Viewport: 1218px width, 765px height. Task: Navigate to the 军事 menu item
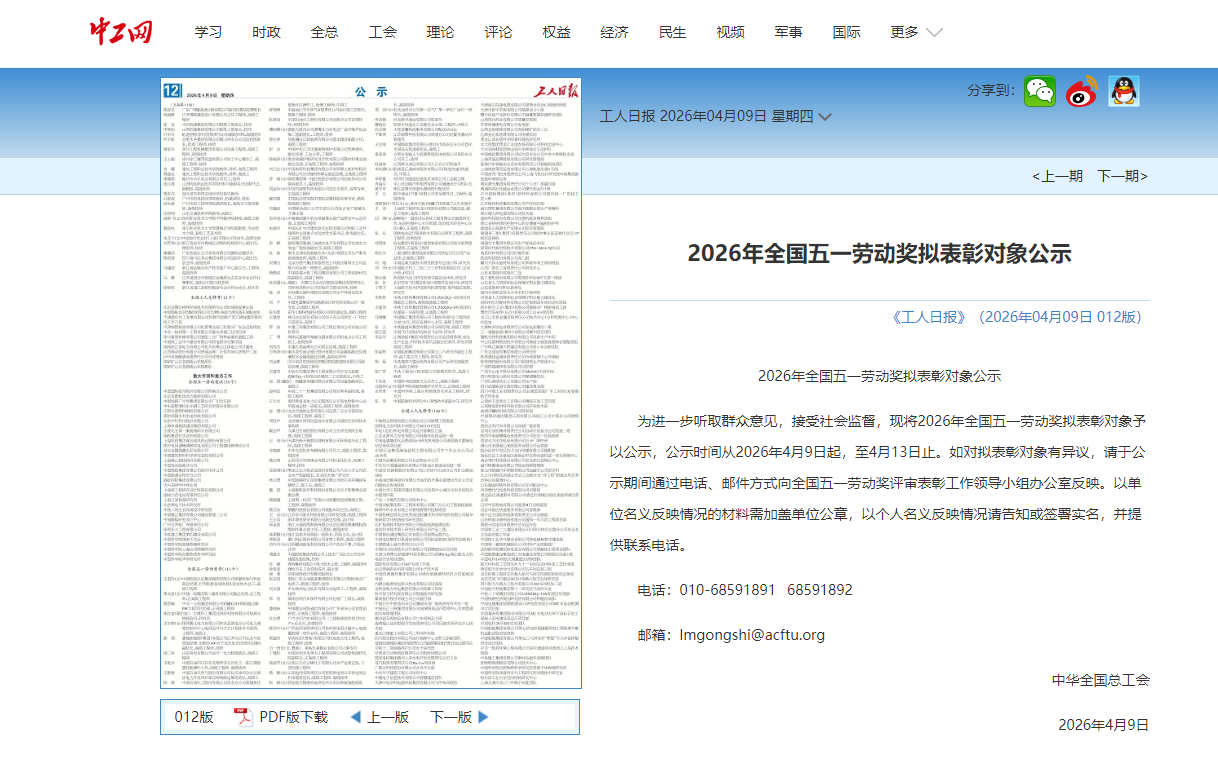tap(789, 31)
